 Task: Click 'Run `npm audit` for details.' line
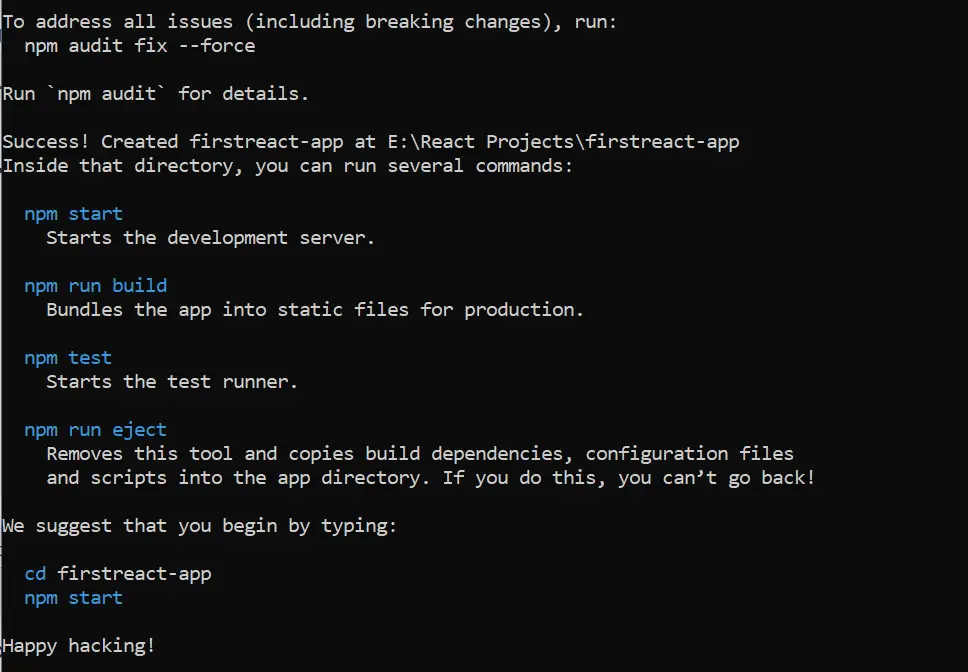point(155,94)
